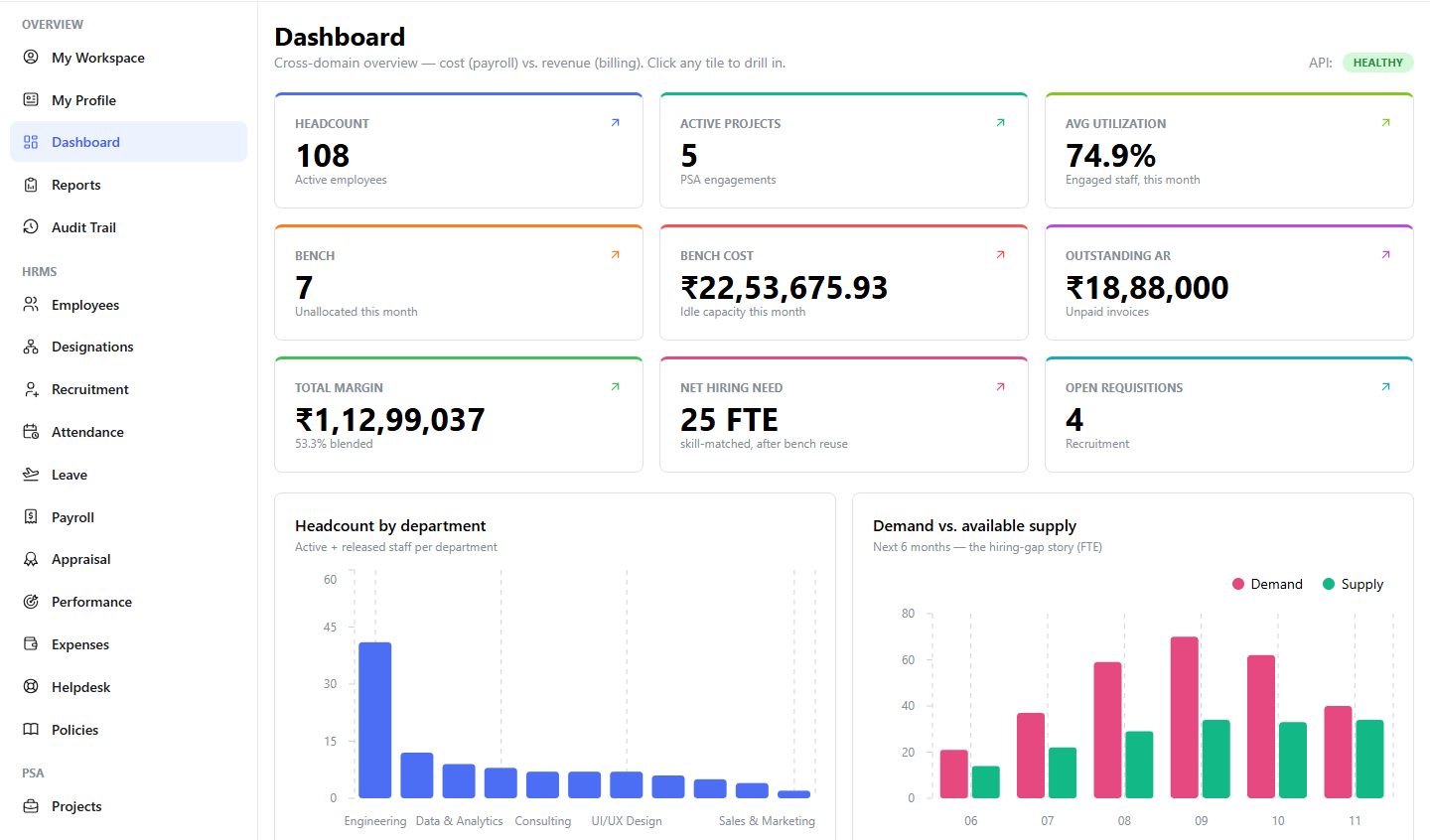Click the My Profile ID card icon

(x=31, y=100)
